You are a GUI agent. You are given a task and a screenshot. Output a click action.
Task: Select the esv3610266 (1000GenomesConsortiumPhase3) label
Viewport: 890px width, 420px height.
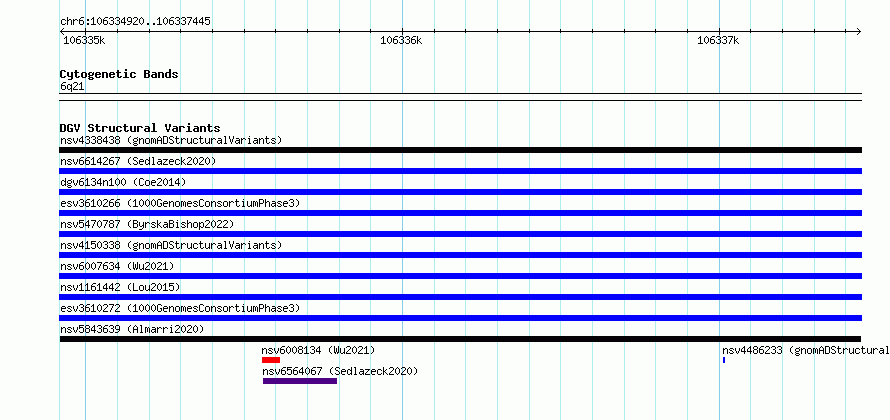(x=180, y=203)
